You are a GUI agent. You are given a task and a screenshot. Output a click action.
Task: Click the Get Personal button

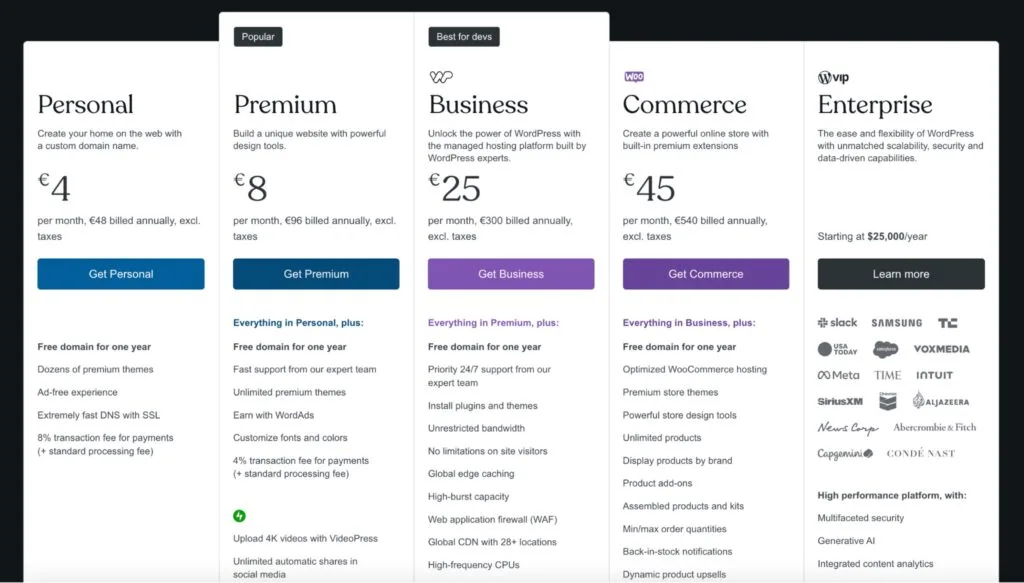120,273
